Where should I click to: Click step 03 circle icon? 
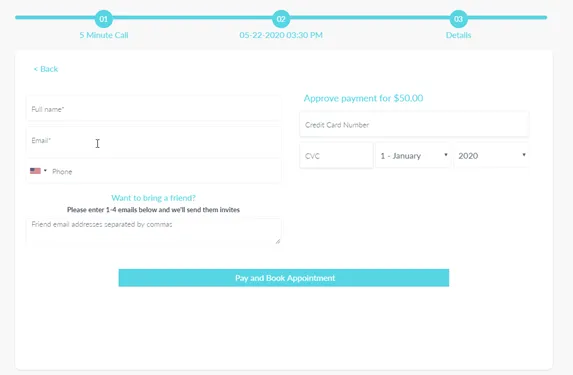coord(458,19)
